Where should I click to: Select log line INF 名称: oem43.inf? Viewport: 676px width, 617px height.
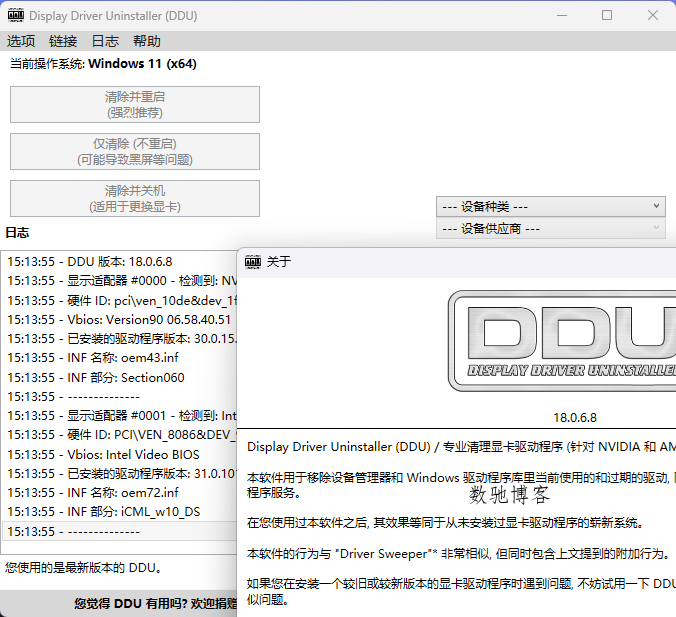point(119,358)
